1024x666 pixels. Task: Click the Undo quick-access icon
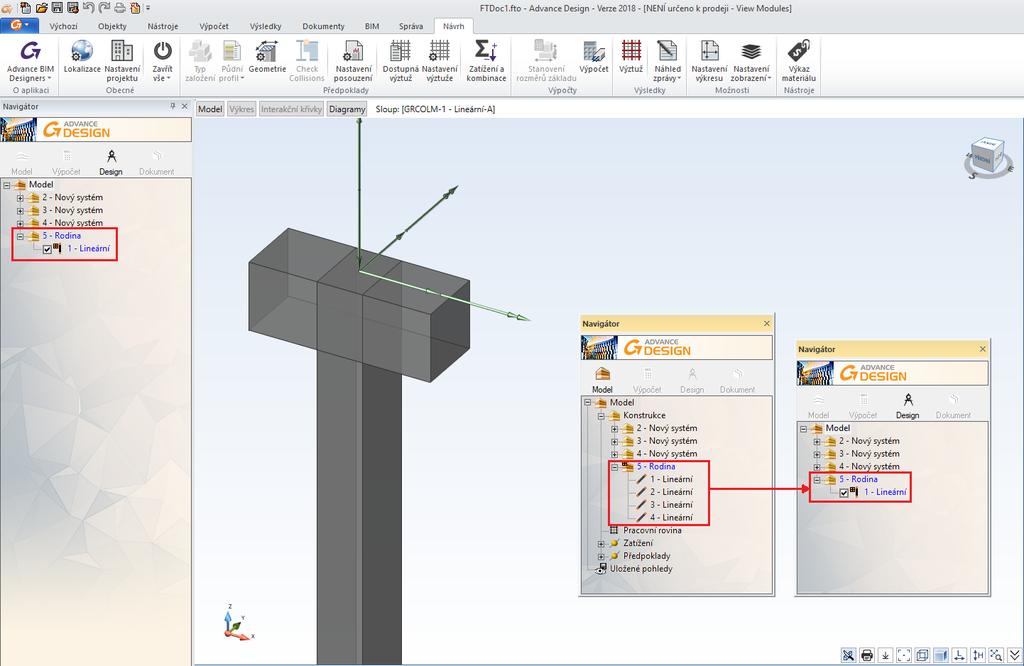pyautogui.click(x=88, y=8)
